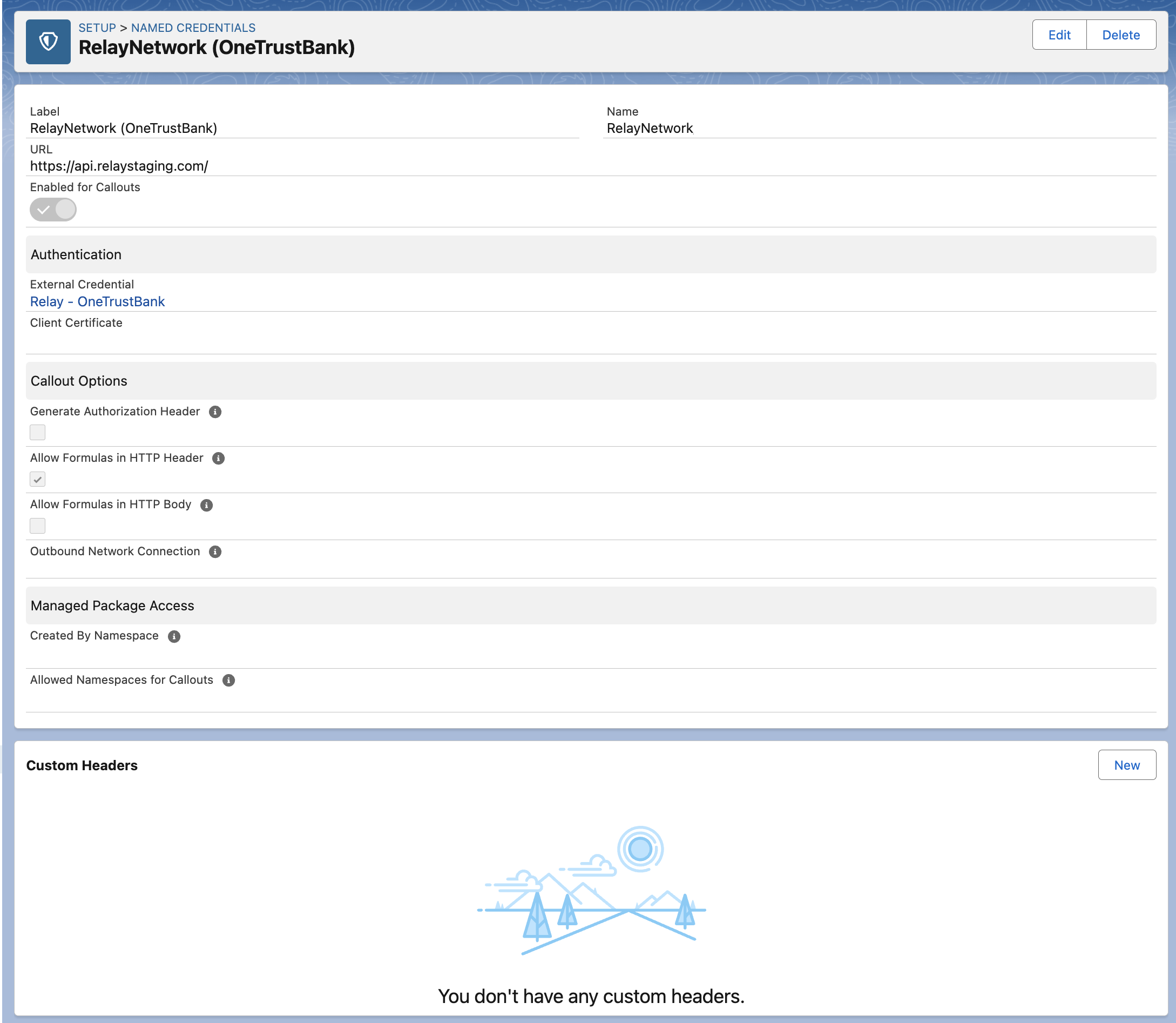Viewport: 1176px width, 1023px height.
Task: Click info icon beside Generate Authorization Header
Action: point(215,412)
